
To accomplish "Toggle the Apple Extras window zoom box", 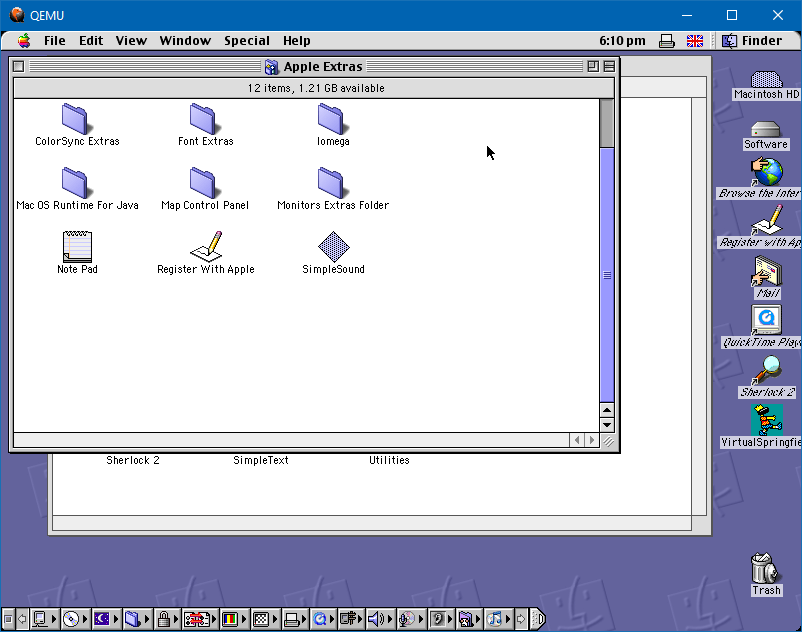I will coord(593,67).
